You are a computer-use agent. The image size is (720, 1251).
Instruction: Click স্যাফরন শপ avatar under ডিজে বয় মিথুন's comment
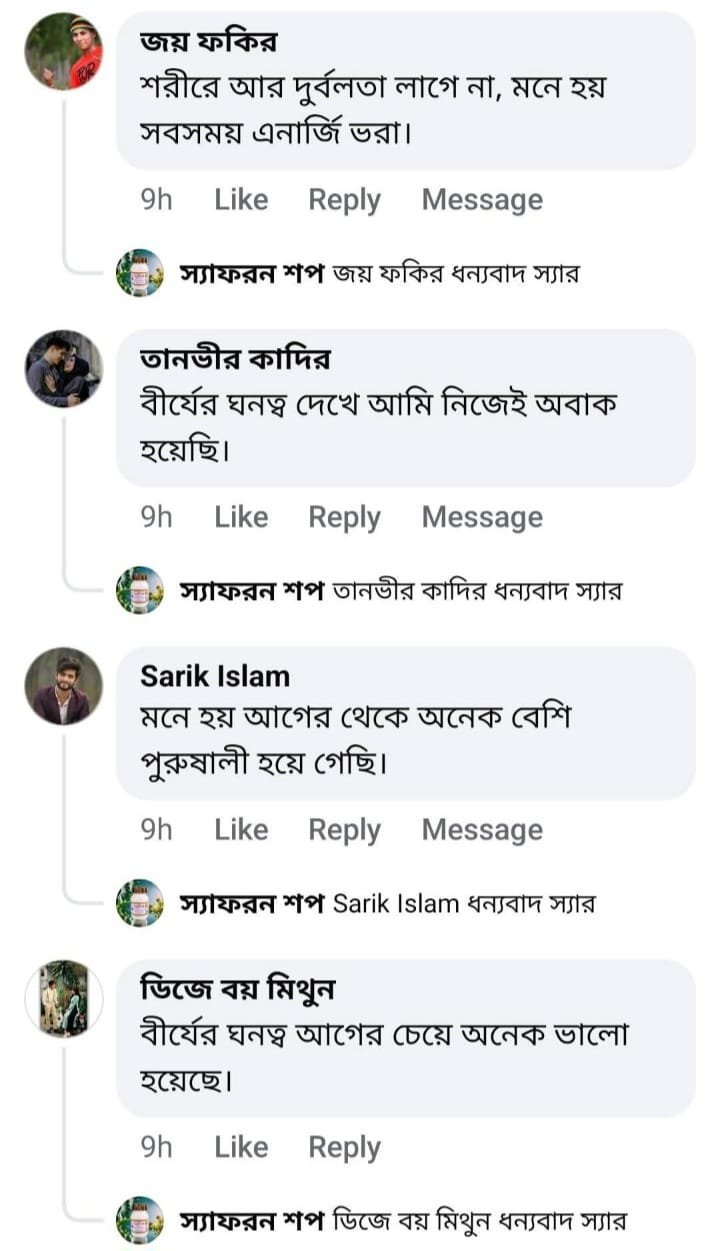140,1220
